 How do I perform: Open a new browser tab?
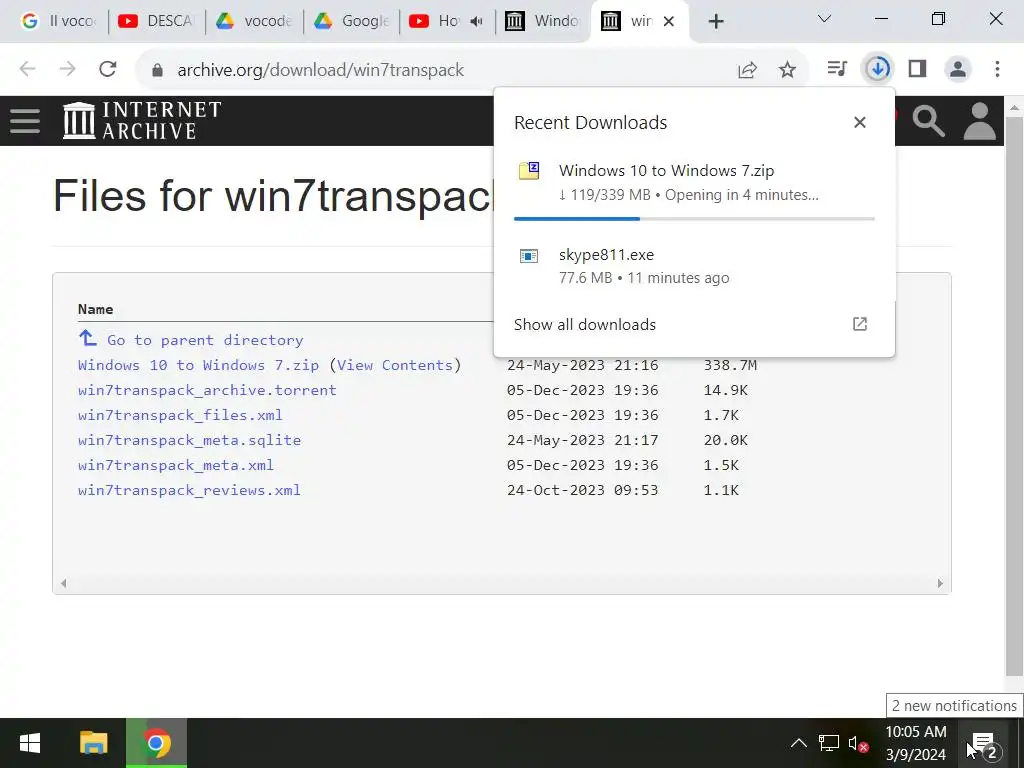click(716, 22)
